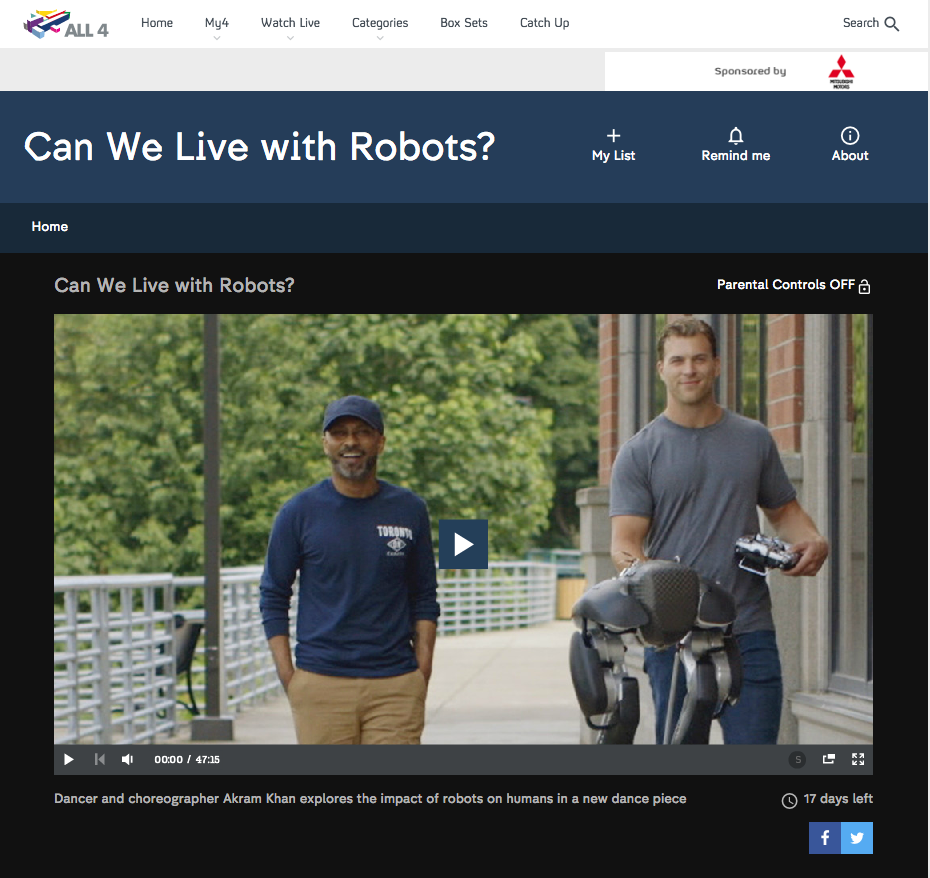
Task: Click the 00:00 / 47:15 time display
Action: click(x=187, y=759)
